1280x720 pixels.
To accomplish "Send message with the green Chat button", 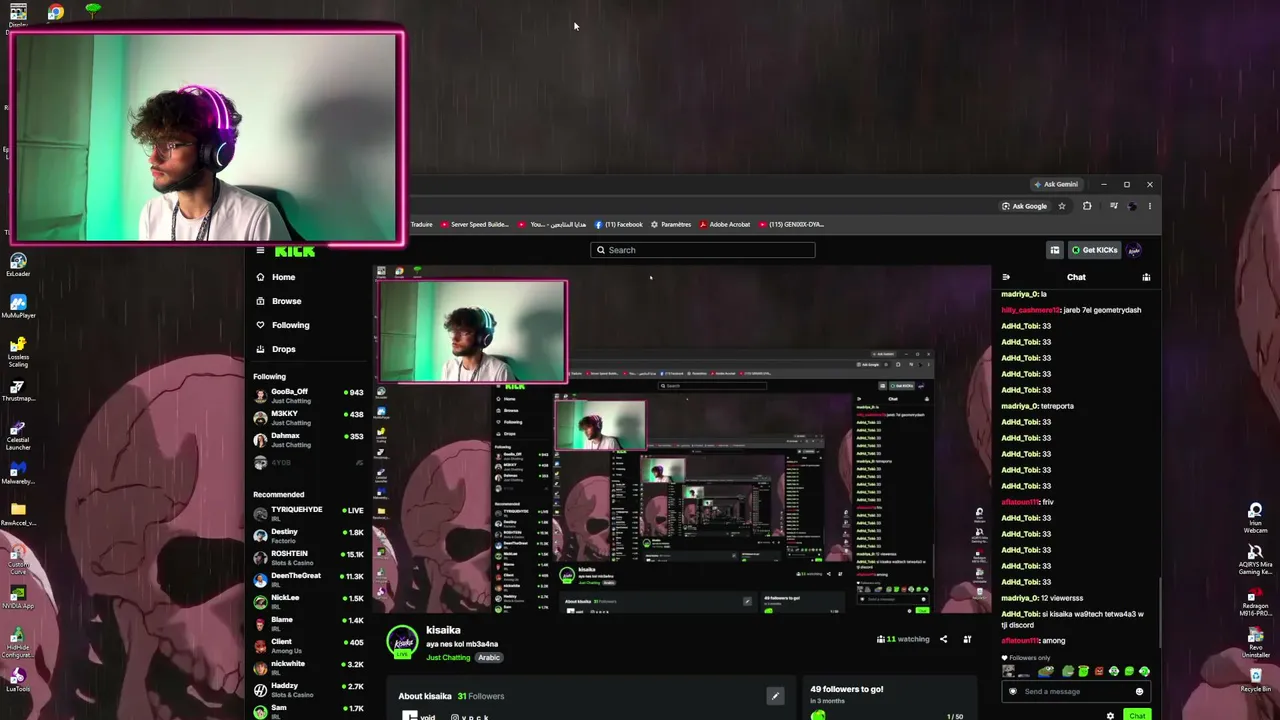I will 1137,716.
